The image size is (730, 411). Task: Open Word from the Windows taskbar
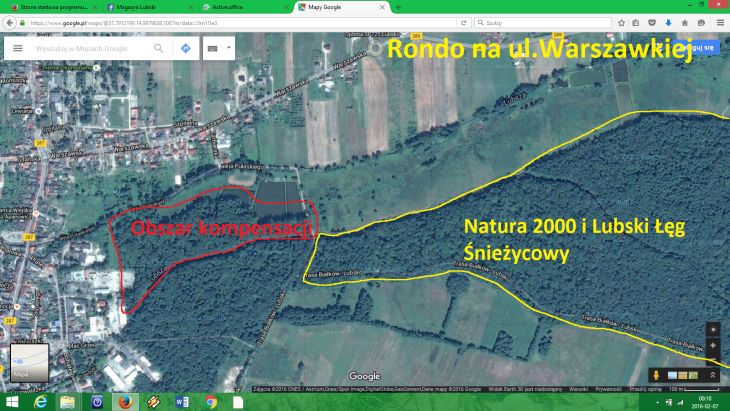(182, 401)
